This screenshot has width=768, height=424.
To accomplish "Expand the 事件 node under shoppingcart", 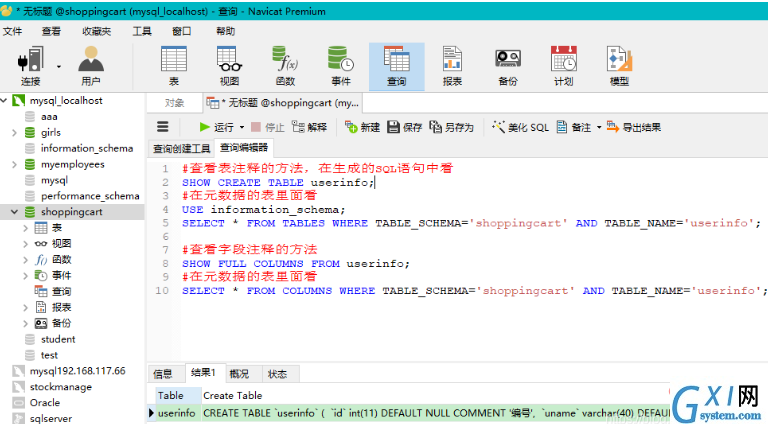I will 25,276.
